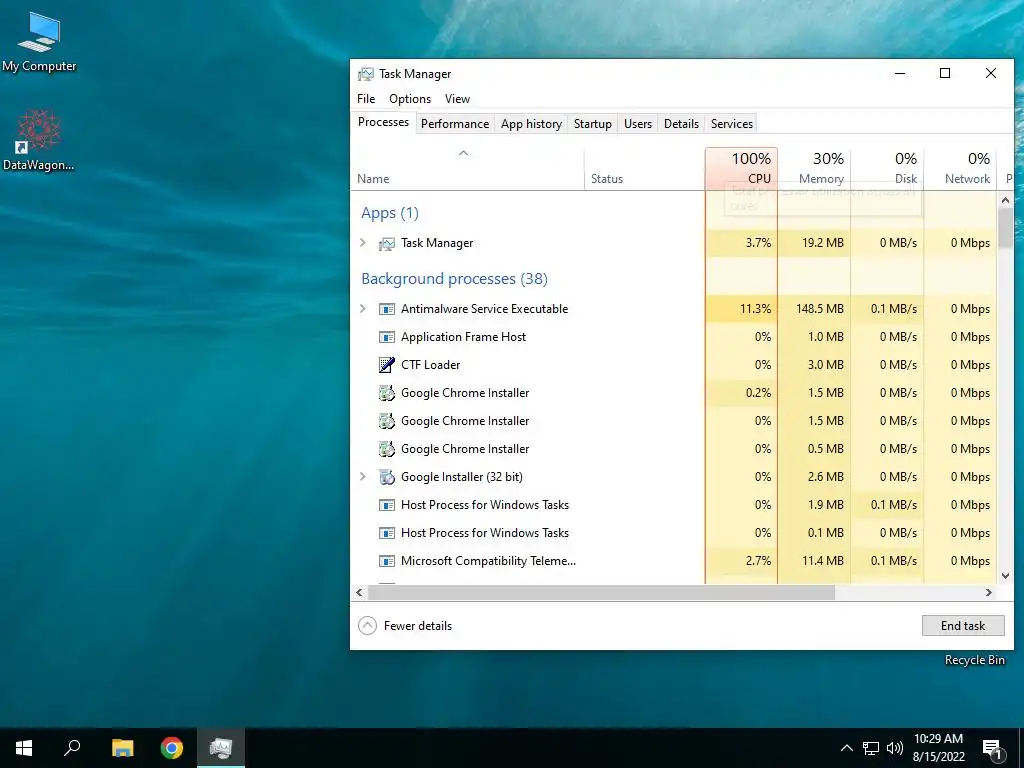Screen dimensions: 1024x768
Task: Open the taskbar clock showing 10:29 AM
Action: pos(938,748)
